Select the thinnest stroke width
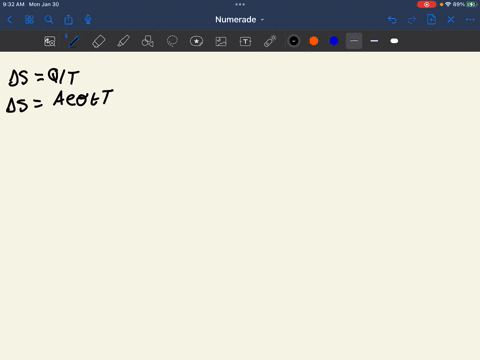Screen dimensions: 480x360 point(354,41)
